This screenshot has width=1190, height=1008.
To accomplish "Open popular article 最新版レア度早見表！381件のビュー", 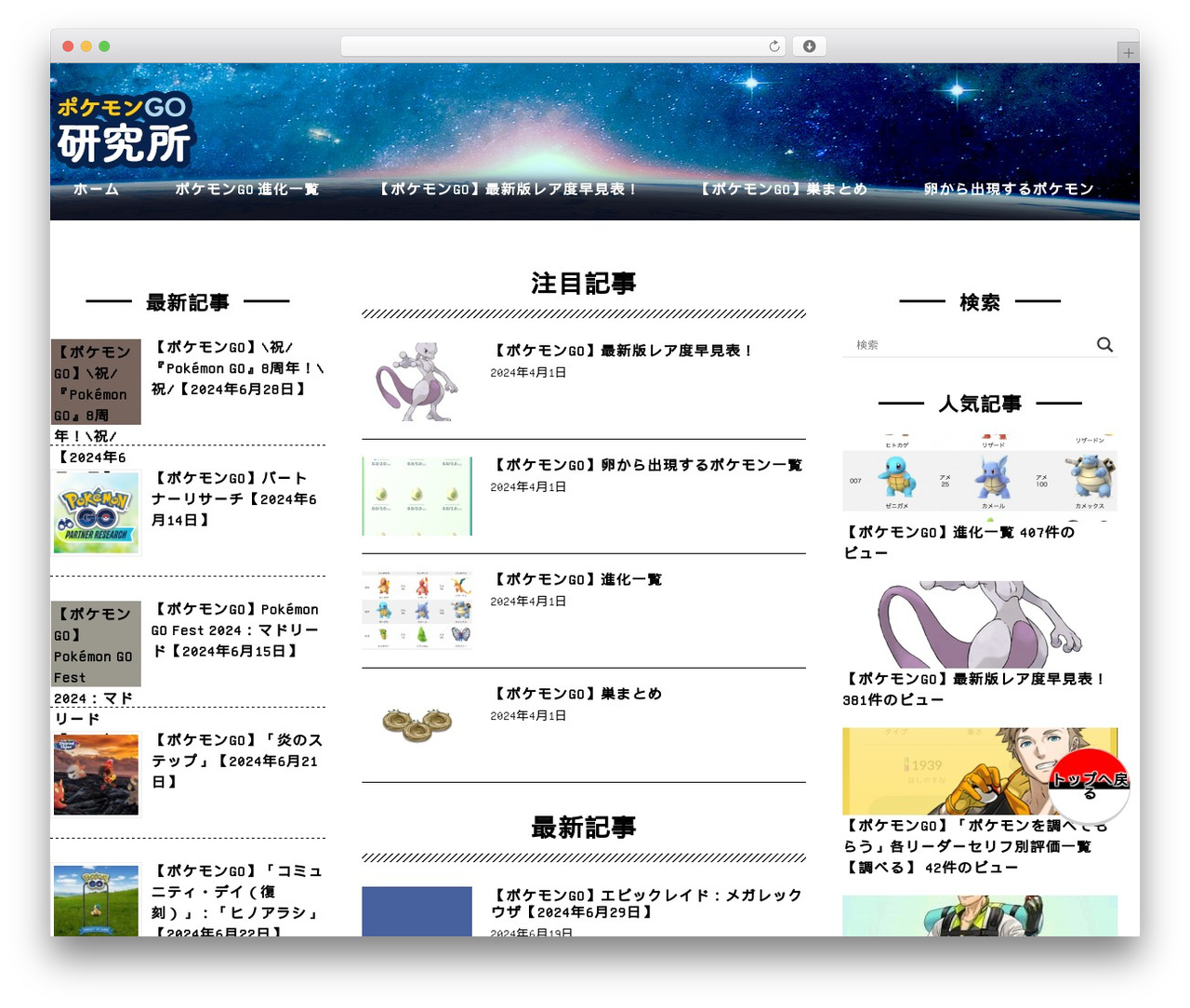I will coord(973,689).
